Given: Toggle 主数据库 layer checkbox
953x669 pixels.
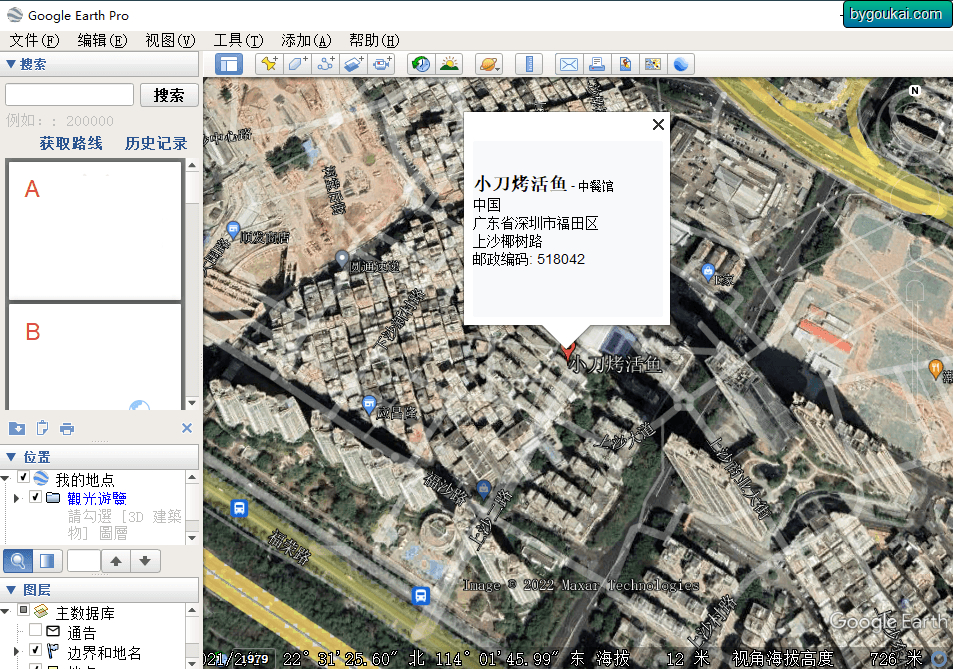Looking at the screenshot, I should pyautogui.click(x=24, y=609).
